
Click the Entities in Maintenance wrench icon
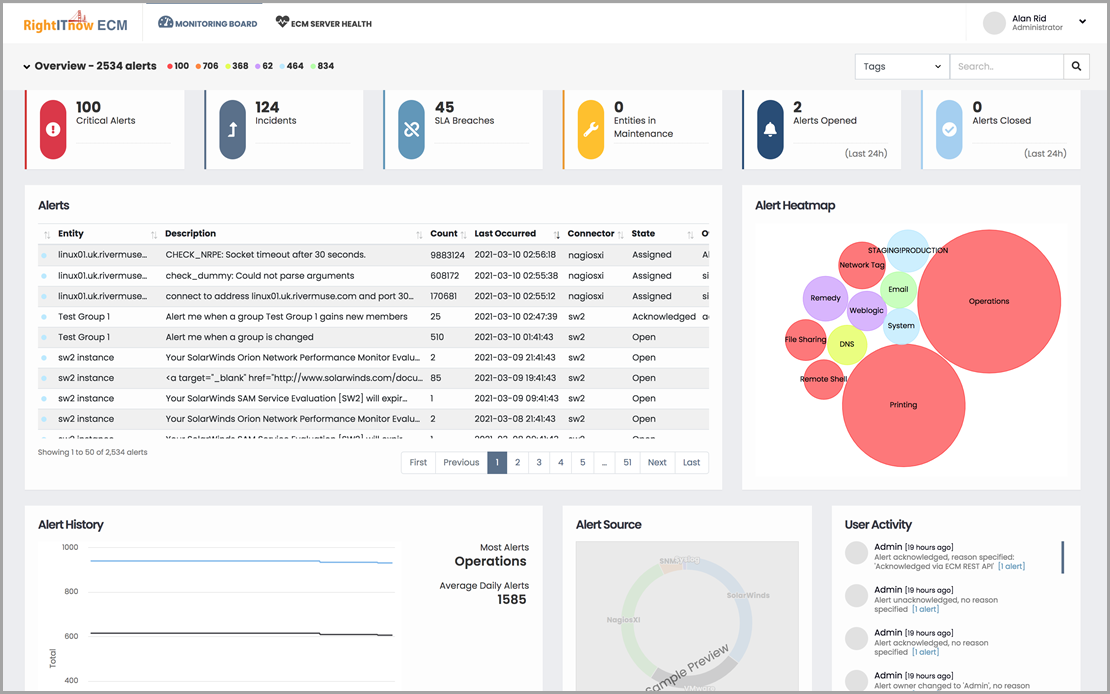591,129
